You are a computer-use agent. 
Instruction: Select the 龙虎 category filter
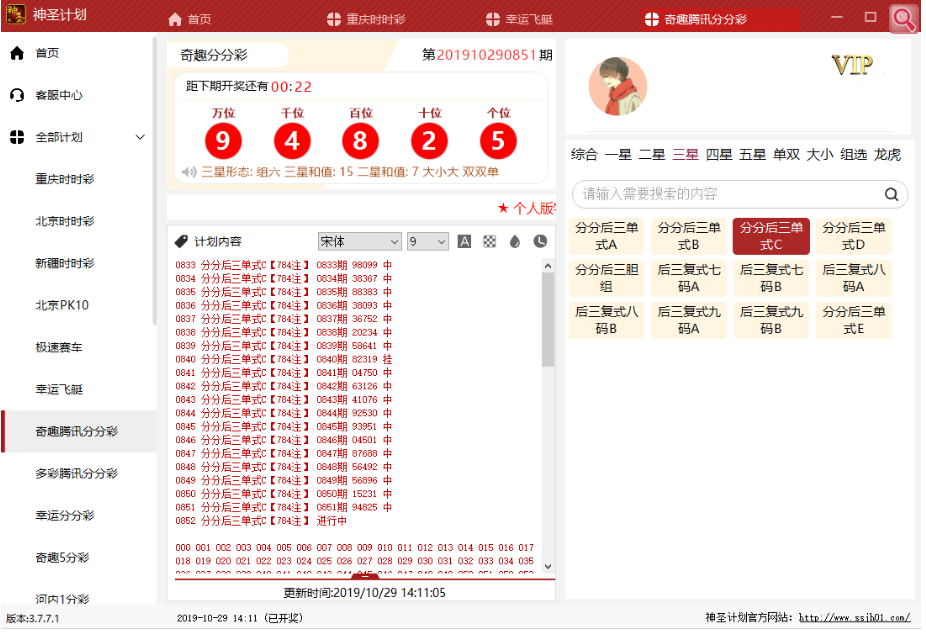(887, 154)
